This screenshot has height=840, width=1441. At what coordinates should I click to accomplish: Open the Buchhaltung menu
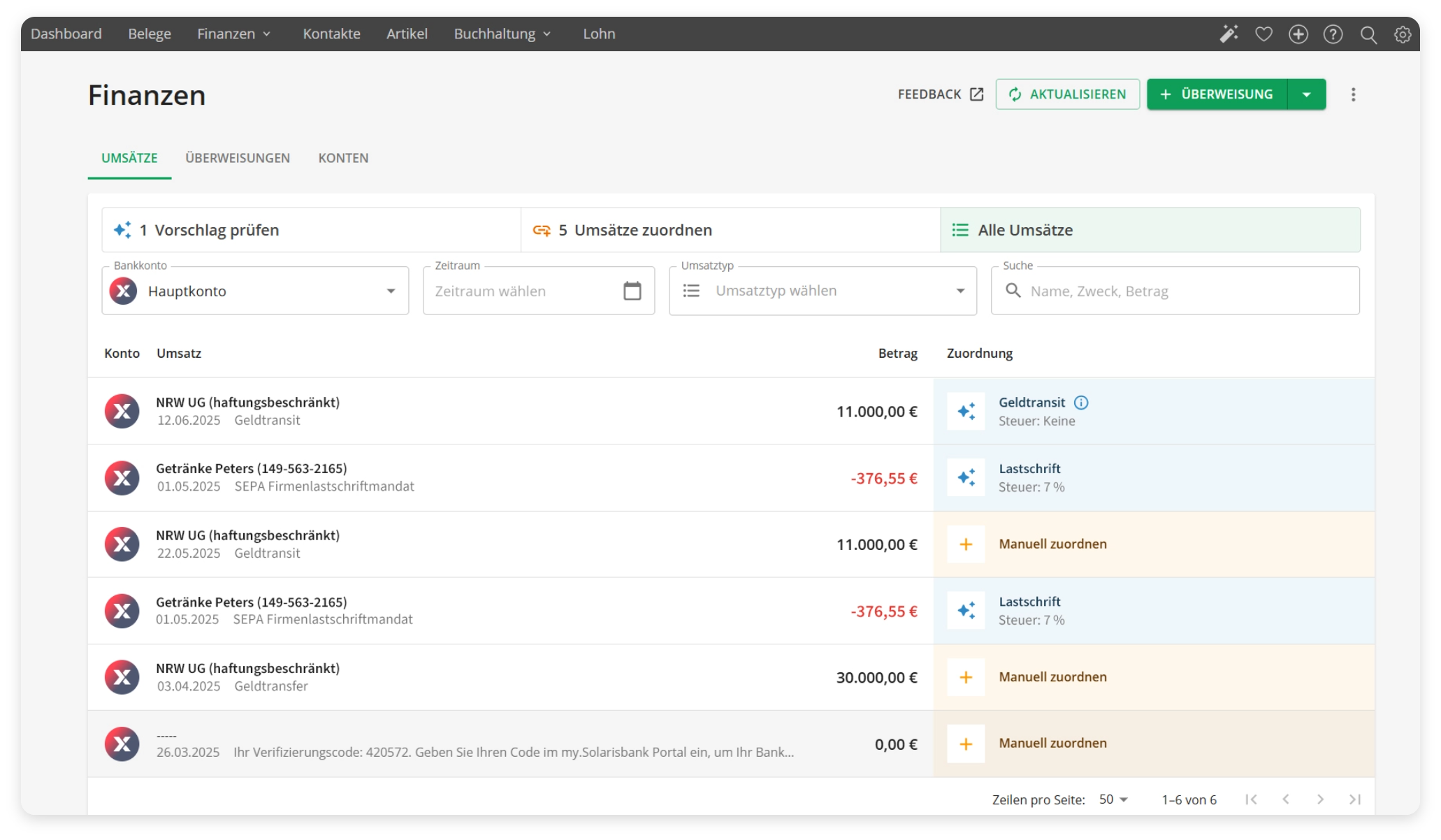pos(502,34)
